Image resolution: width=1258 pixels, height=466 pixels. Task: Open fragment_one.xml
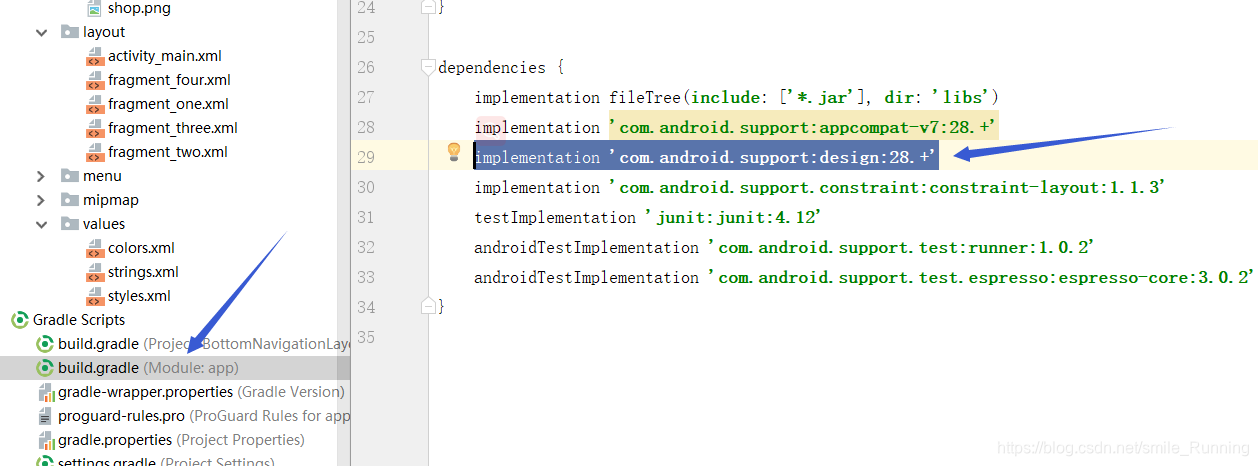click(x=168, y=104)
